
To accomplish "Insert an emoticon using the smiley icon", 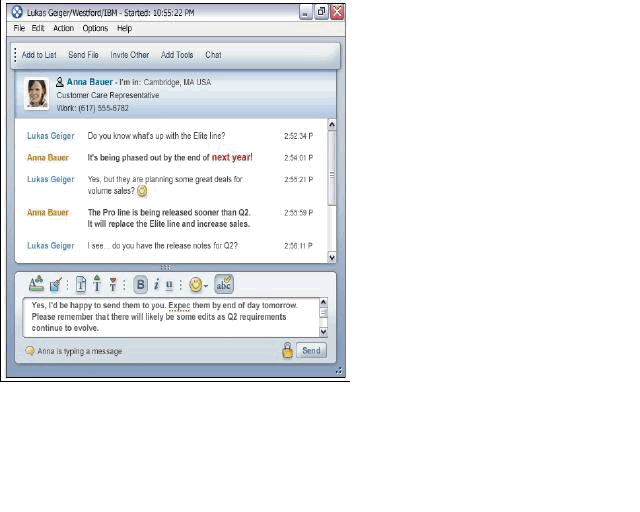I will 196,285.
